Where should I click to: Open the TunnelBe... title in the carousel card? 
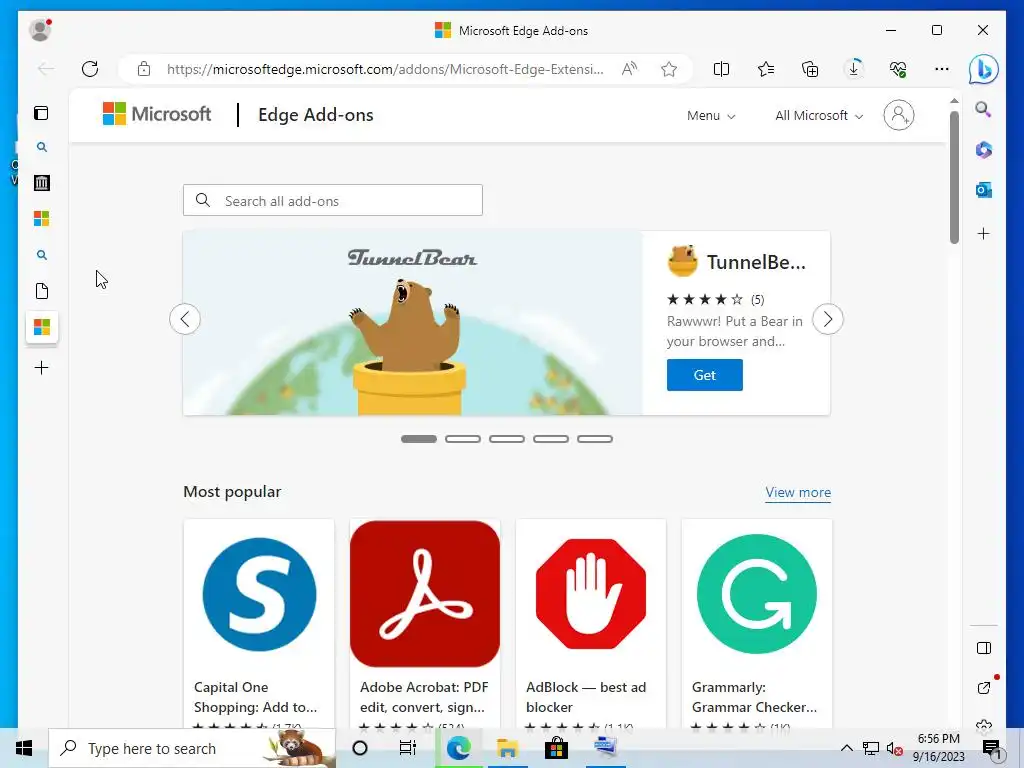[756, 262]
